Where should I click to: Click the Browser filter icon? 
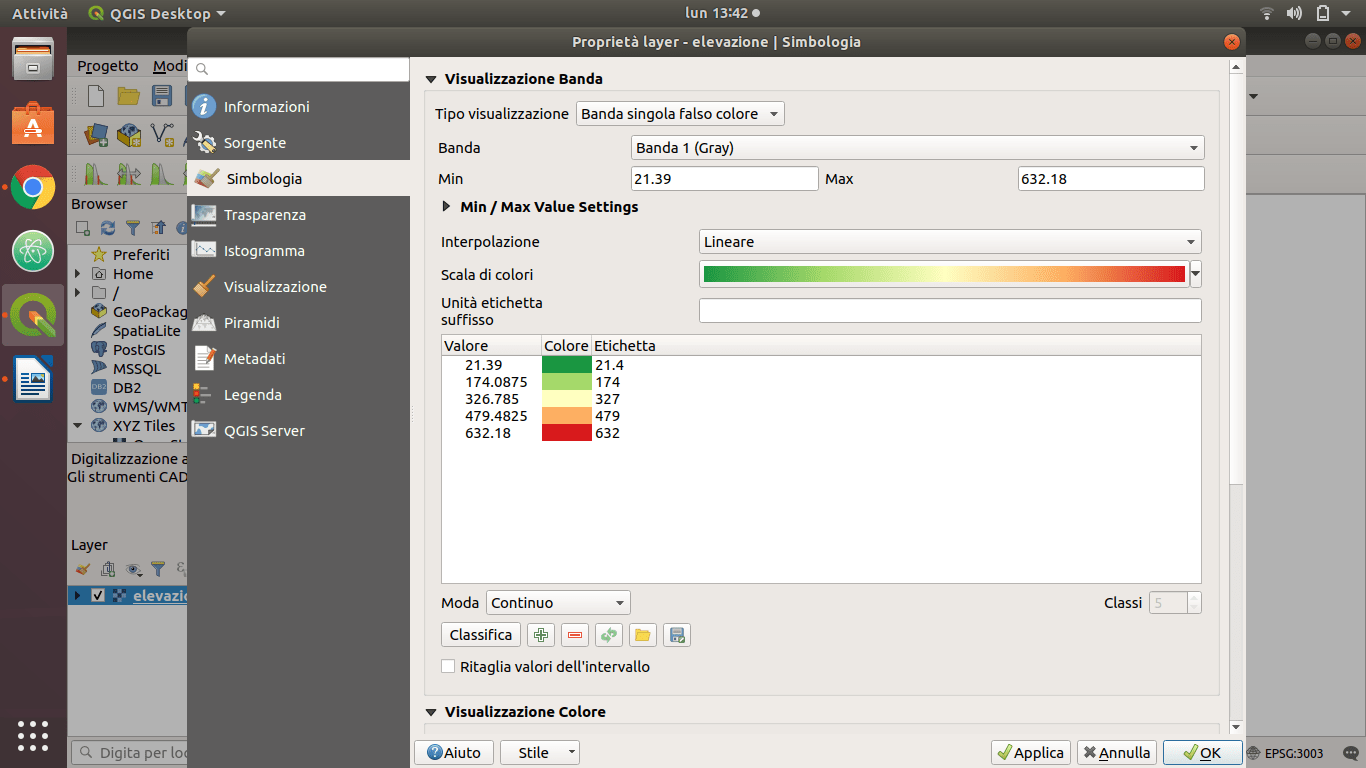[132, 228]
